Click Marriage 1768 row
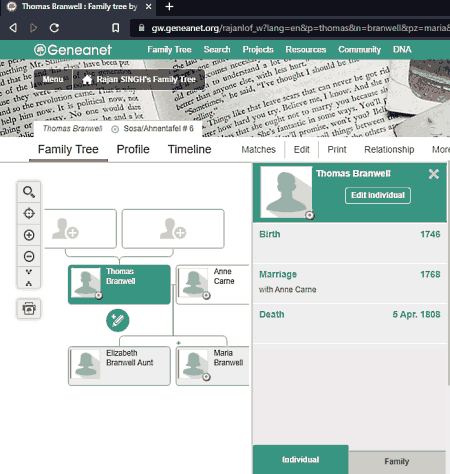The width and height of the screenshot is (450, 474). click(x=349, y=283)
